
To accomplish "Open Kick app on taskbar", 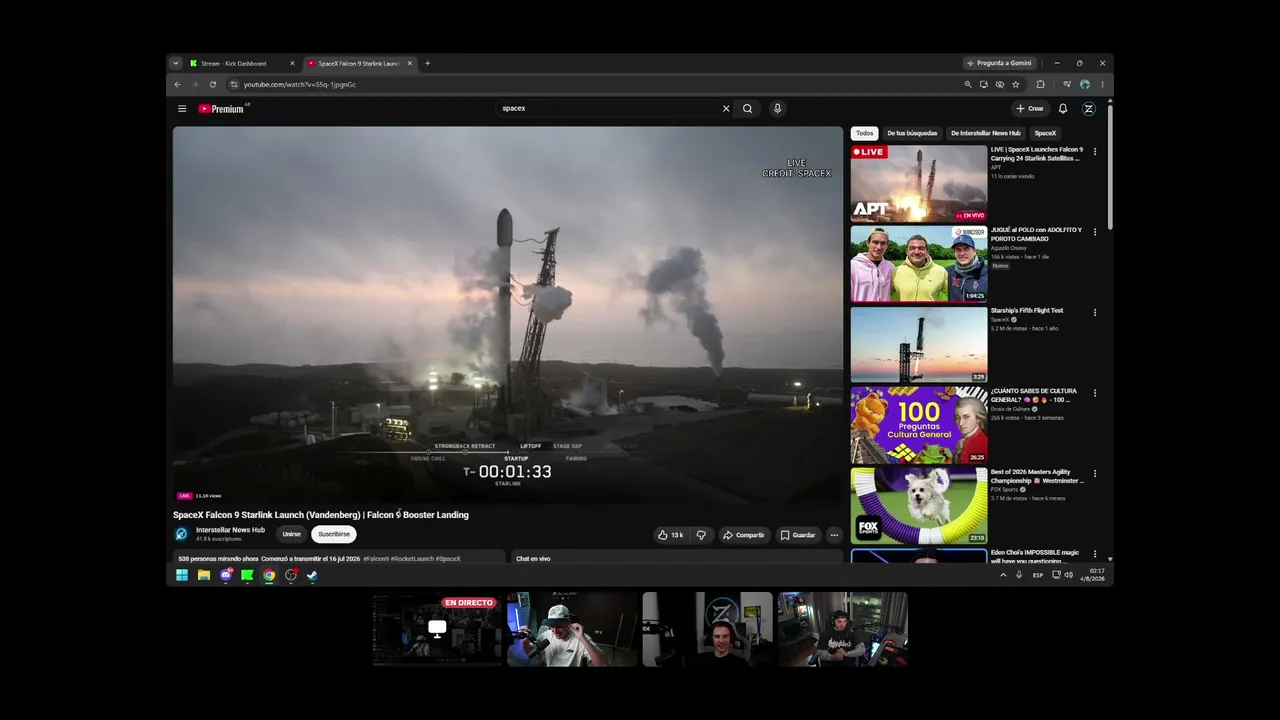I will (247, 575).
